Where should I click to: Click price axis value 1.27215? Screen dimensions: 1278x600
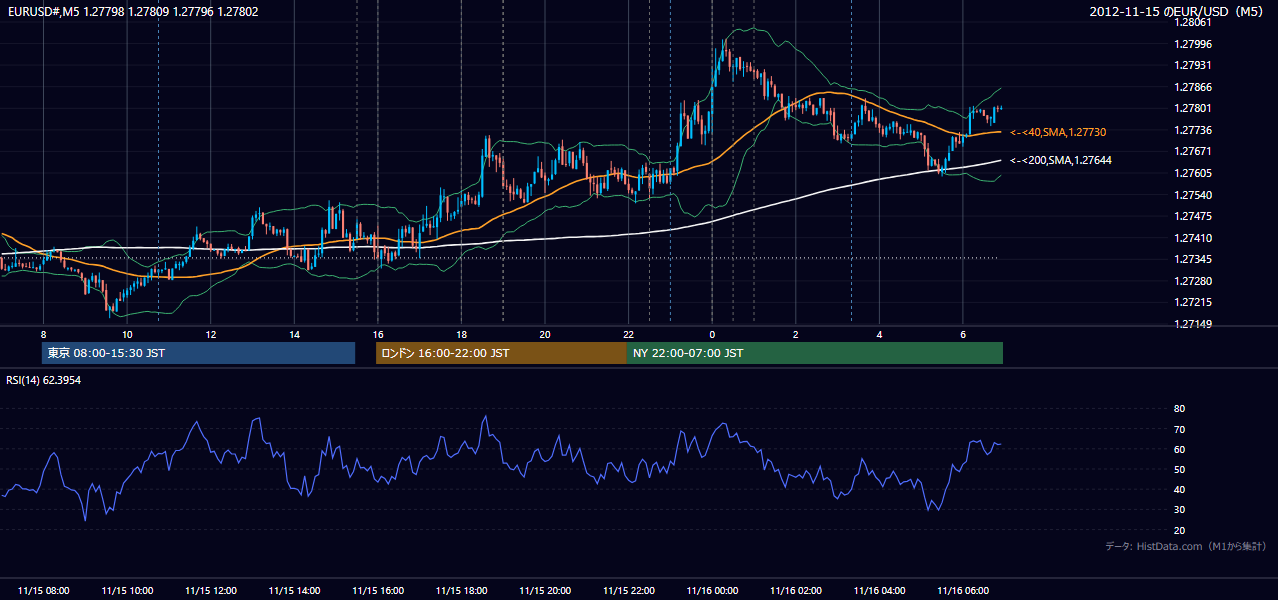[1193, 302]
